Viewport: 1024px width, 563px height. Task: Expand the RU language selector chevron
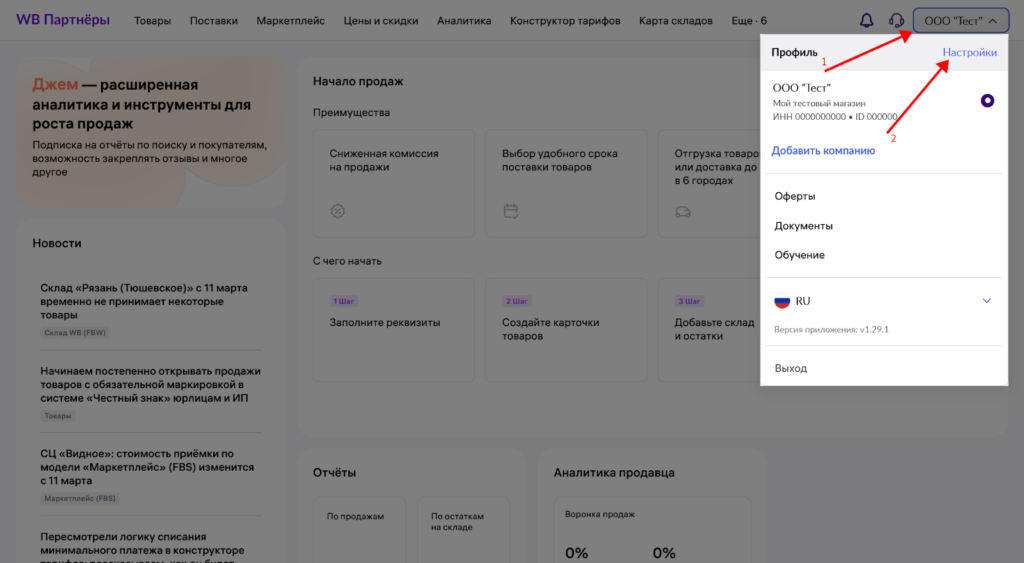(x=986, y=301)
